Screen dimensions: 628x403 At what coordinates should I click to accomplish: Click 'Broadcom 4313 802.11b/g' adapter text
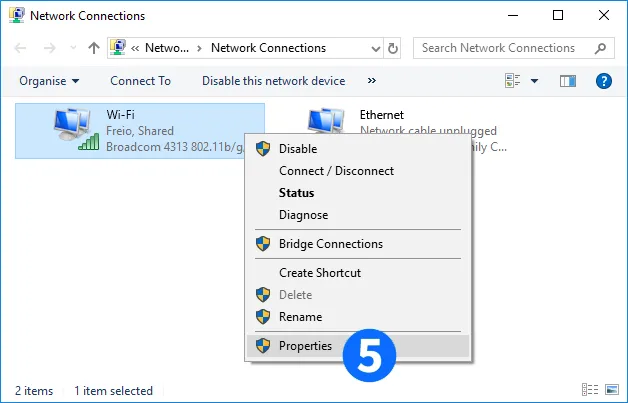pos(175,147)
